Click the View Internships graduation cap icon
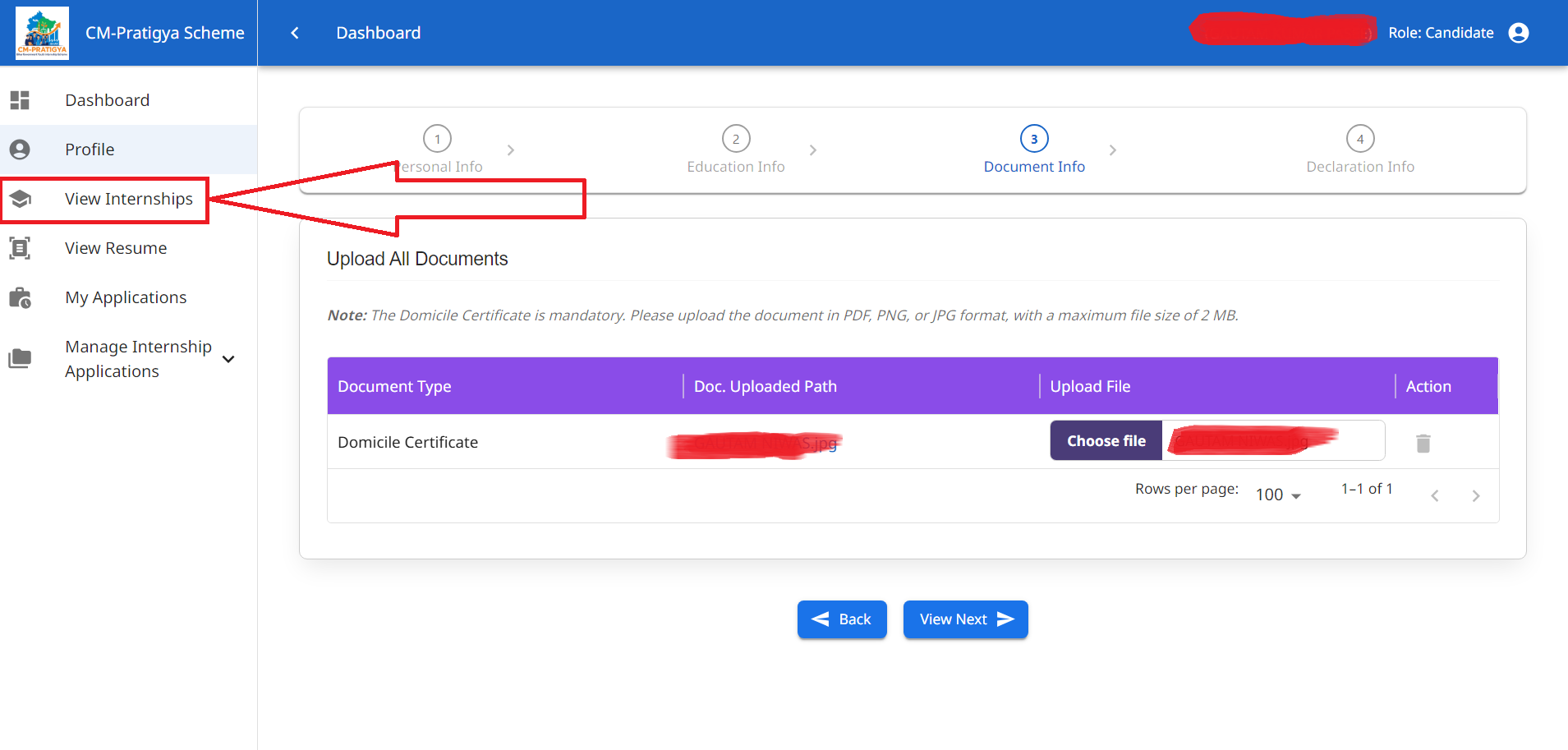1568x750 pixels. click(x=20, y=199)
